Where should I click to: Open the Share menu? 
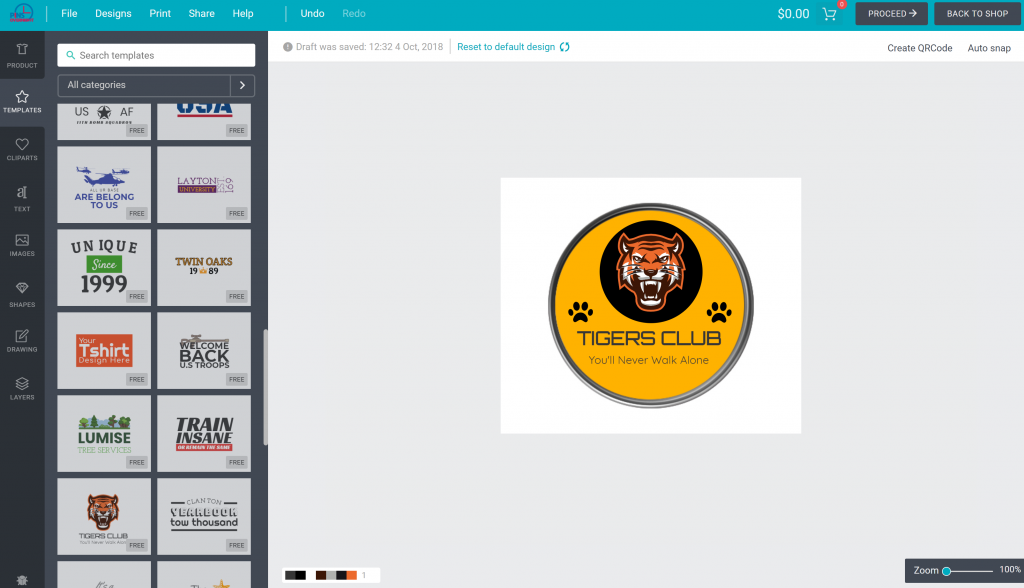(x=201, y=14)
